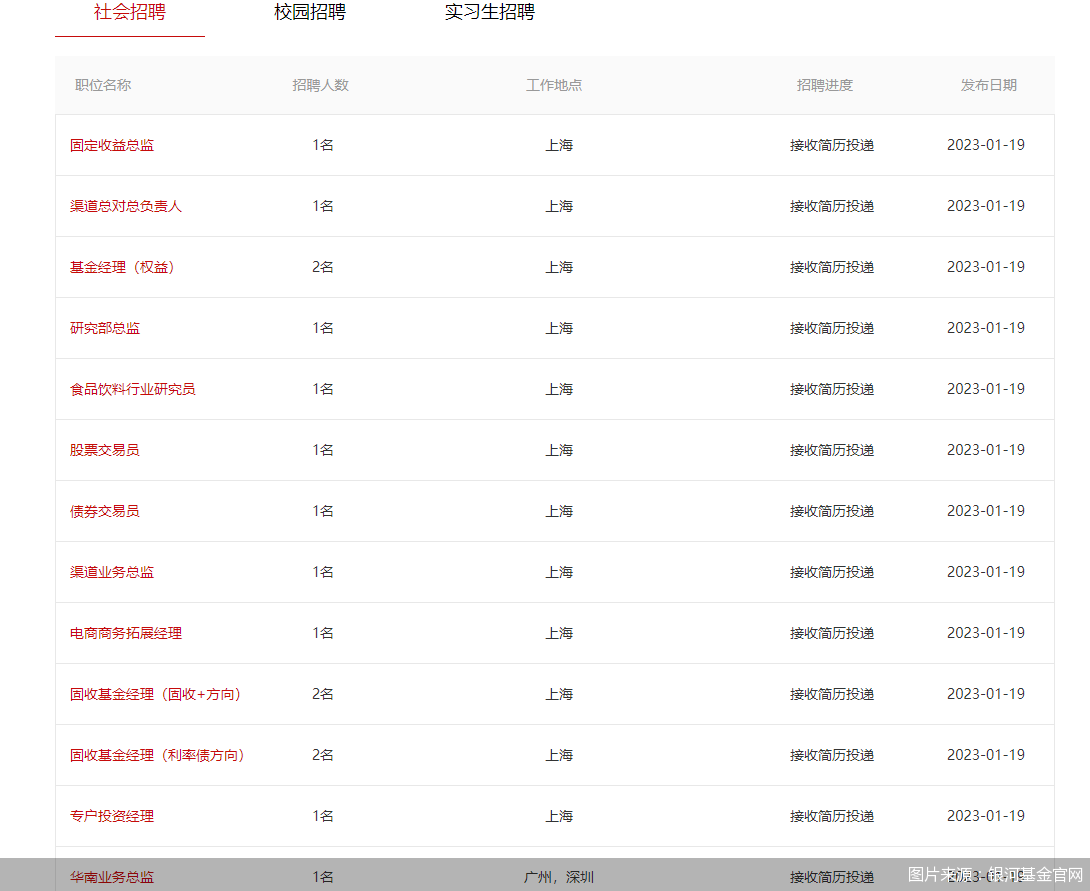This screenshot has width=1090, height=891.
Task: Click the 渠道总对总负责人 position link
Action: (126, 206)
